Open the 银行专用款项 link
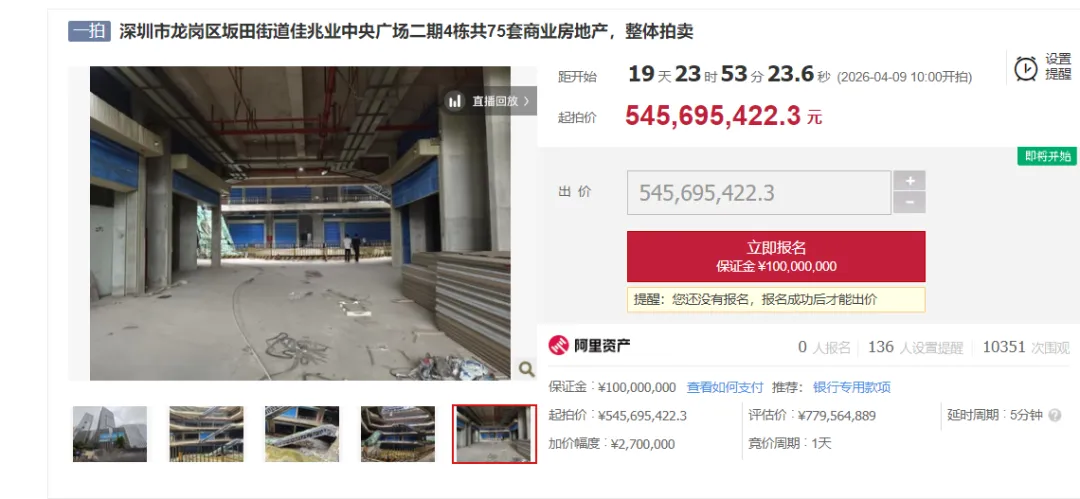Screen dimensions: 1080x499 coord(851,387)
